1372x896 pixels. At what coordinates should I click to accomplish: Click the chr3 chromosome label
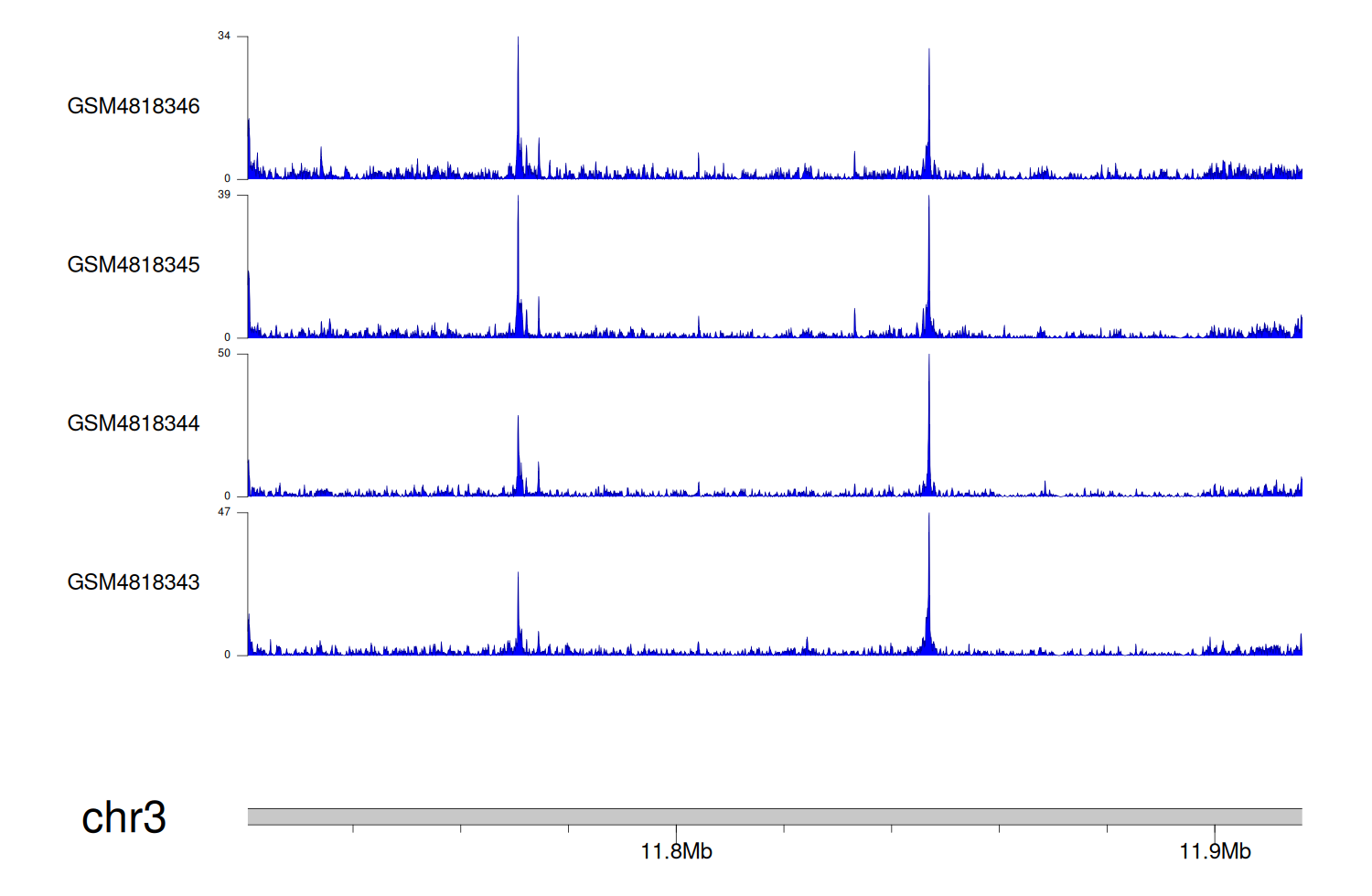[123, 817]
